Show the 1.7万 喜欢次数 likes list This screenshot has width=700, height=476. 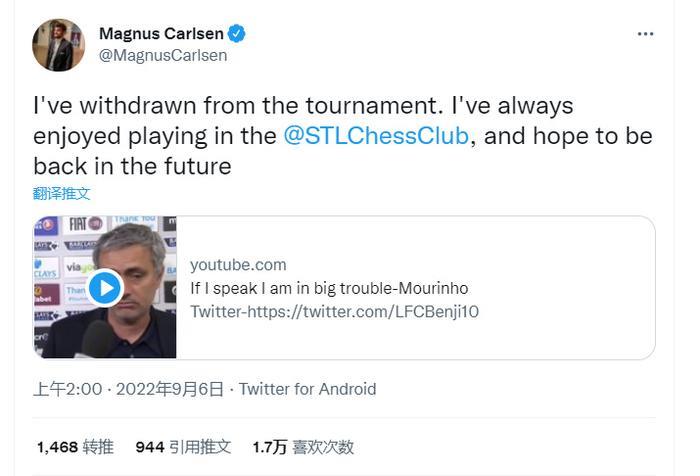(303, 447)
